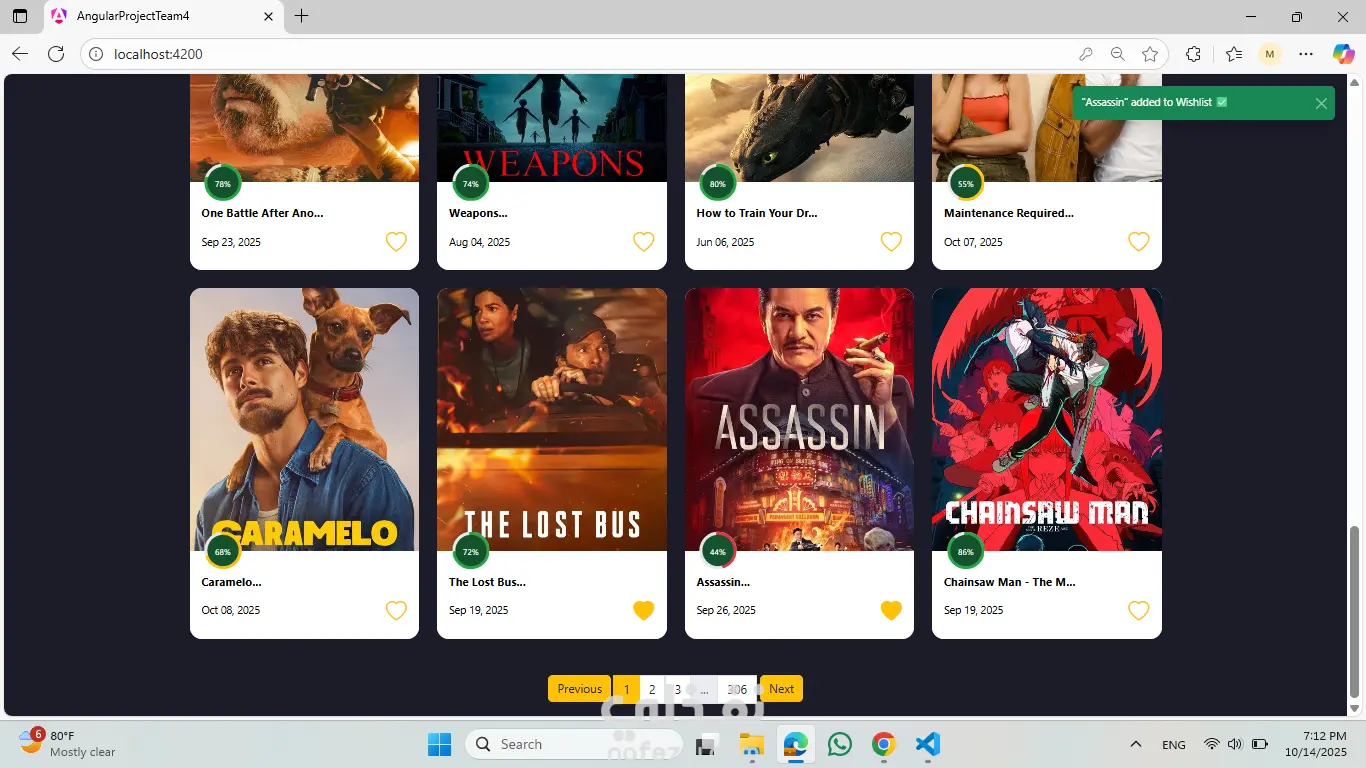Switch to Microsoft Edge in taskbar
Screen dimensions: 1366x768
tap(795, 744)
